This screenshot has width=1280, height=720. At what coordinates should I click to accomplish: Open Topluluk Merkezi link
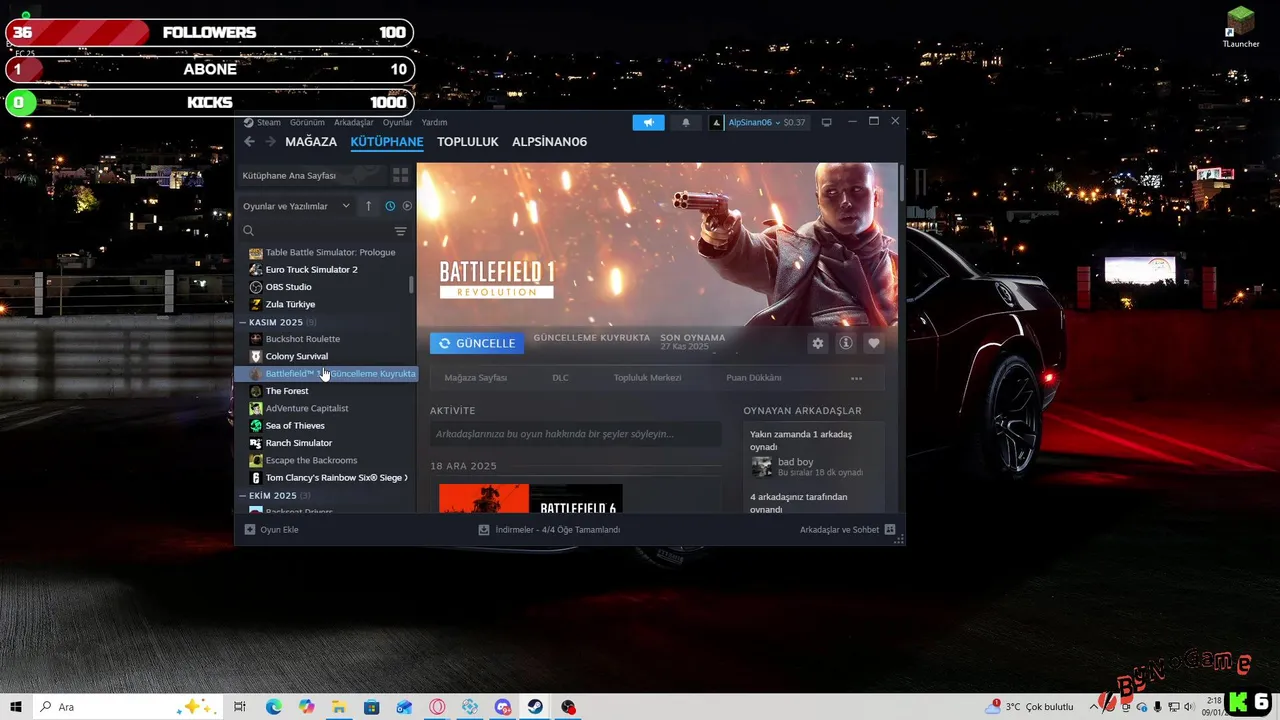[647, 378]
